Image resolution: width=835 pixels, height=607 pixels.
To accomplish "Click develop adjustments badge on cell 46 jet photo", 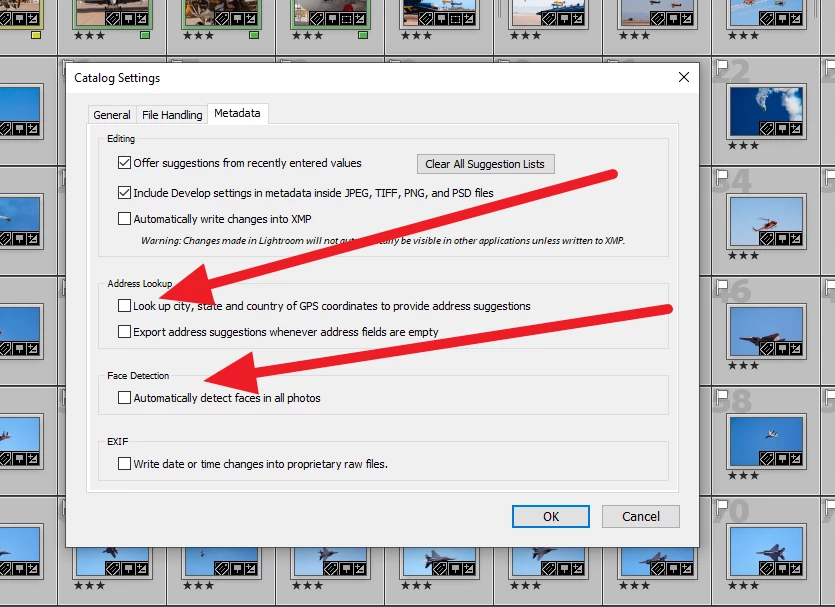I will point(795,349).
